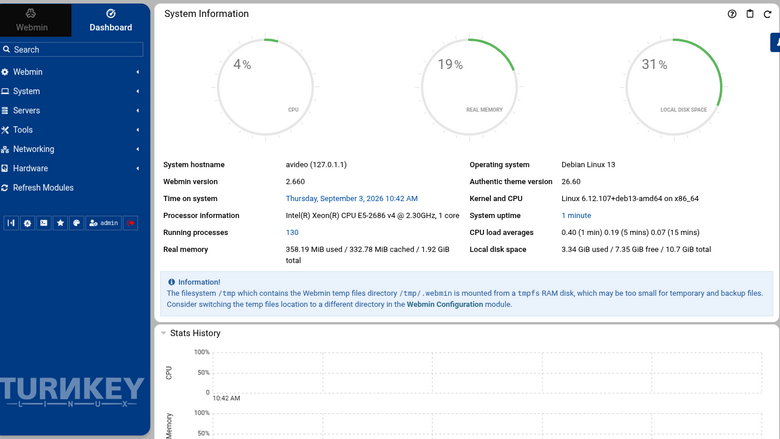
Task: Open favorites with the star icon
Action: 60,223
